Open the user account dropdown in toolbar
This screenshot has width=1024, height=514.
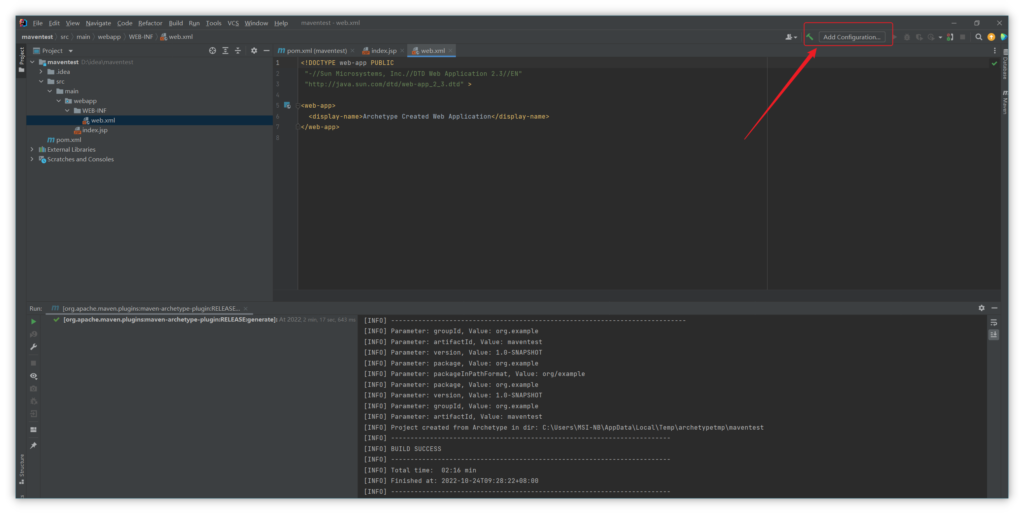click(x=791, y=37)
